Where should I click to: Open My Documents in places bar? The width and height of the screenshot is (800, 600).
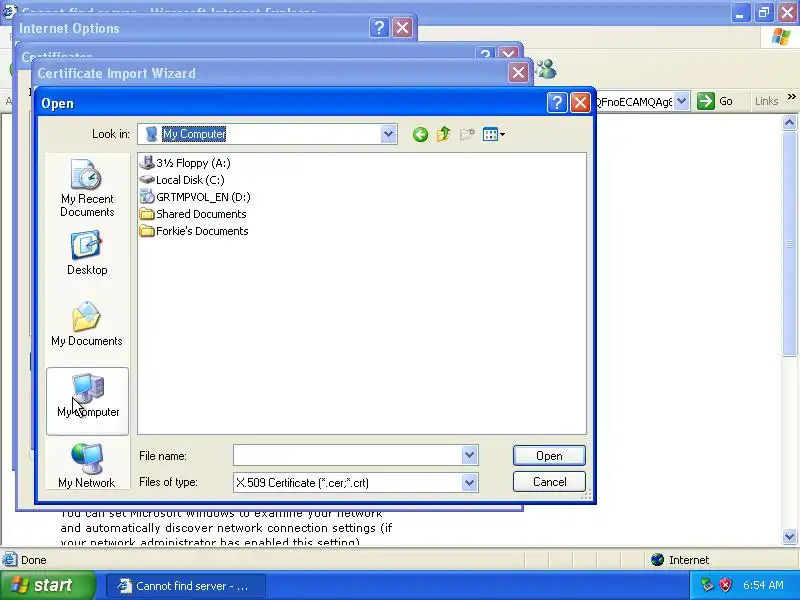(87, 324)
